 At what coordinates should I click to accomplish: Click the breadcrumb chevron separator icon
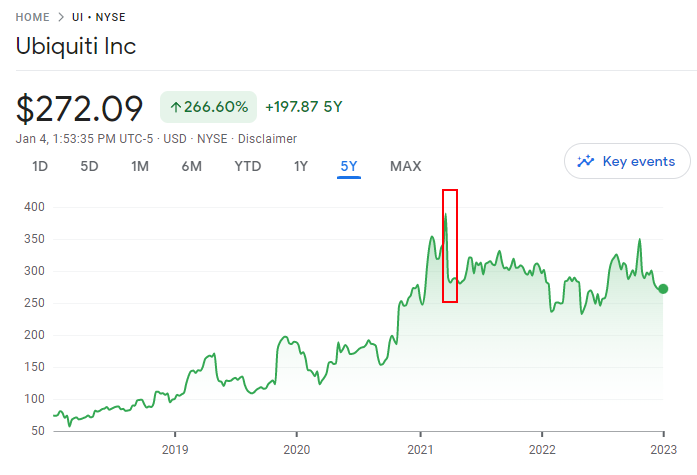click(61, 17)
